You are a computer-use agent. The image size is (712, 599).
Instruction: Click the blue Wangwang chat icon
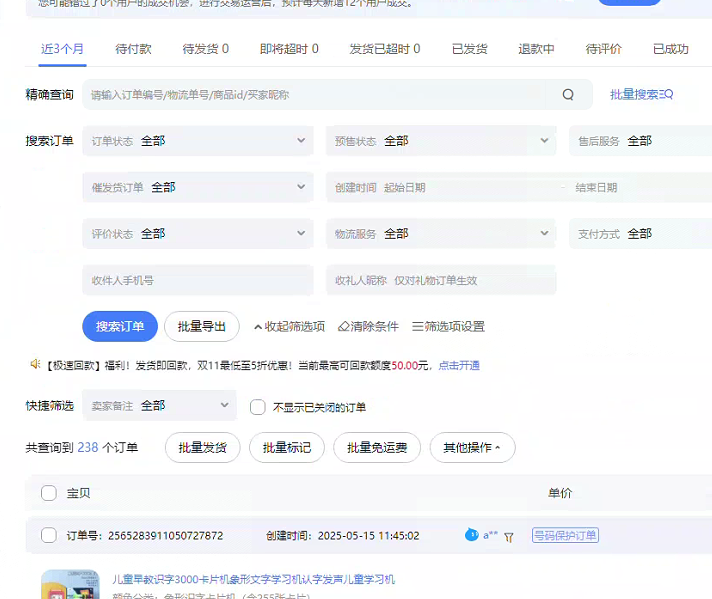coord(472,535)
